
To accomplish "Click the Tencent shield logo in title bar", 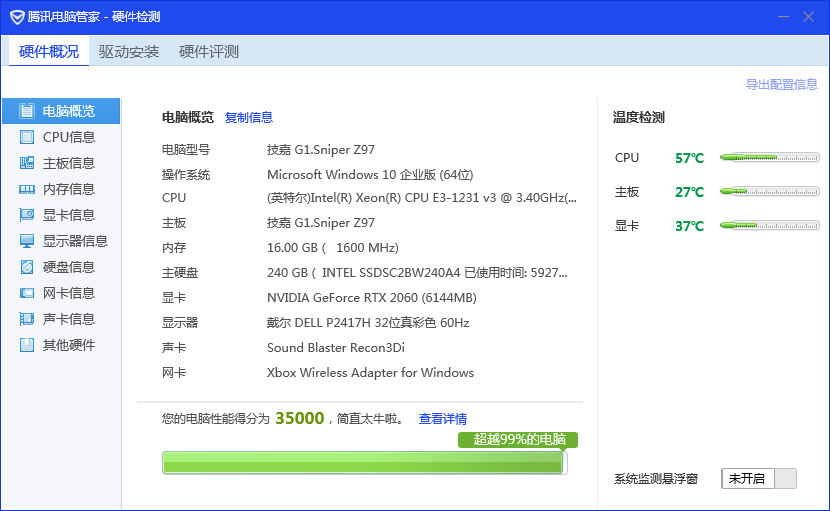I will 17,17.
